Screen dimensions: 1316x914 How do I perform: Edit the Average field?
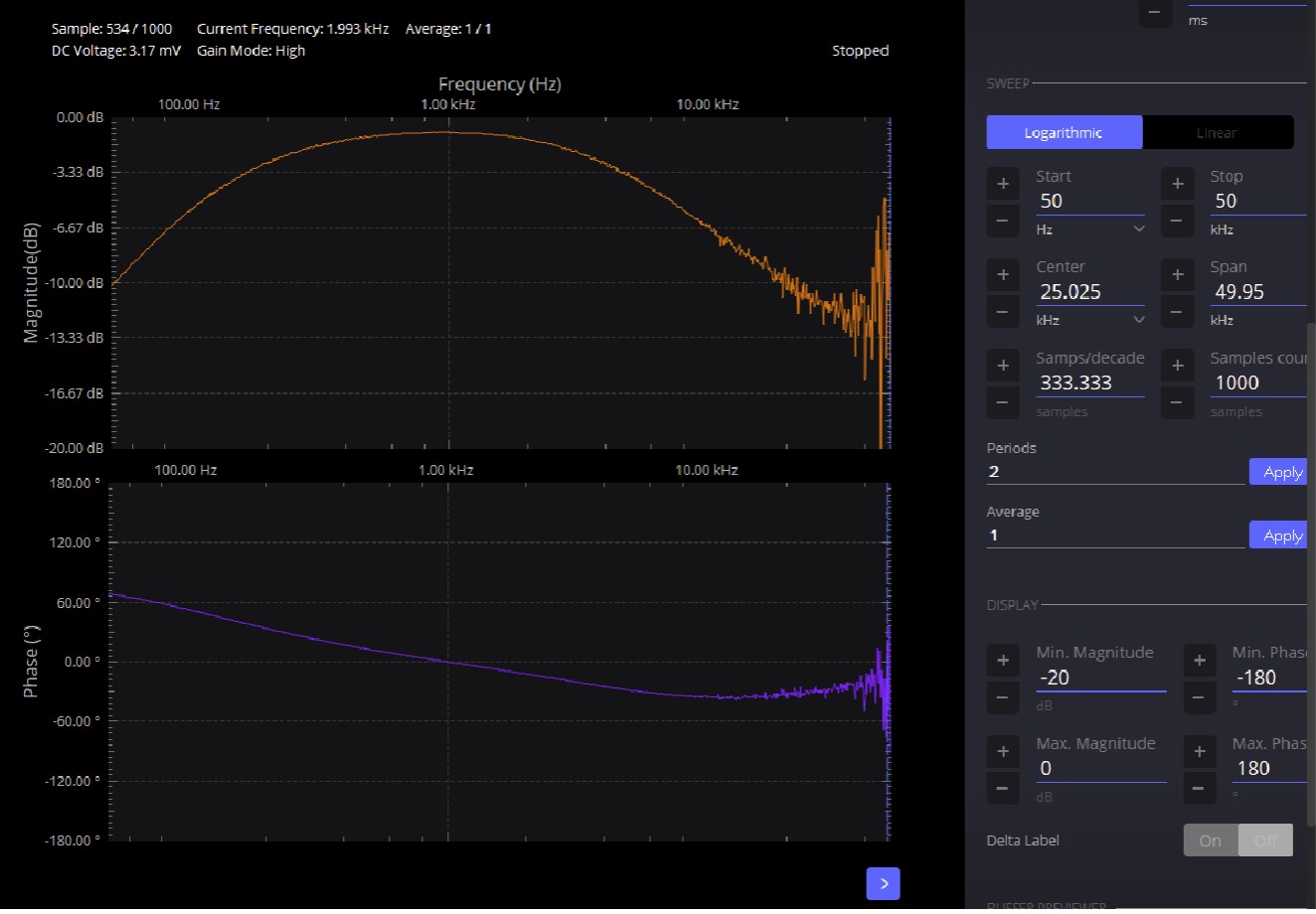[x=1115, y=535]
